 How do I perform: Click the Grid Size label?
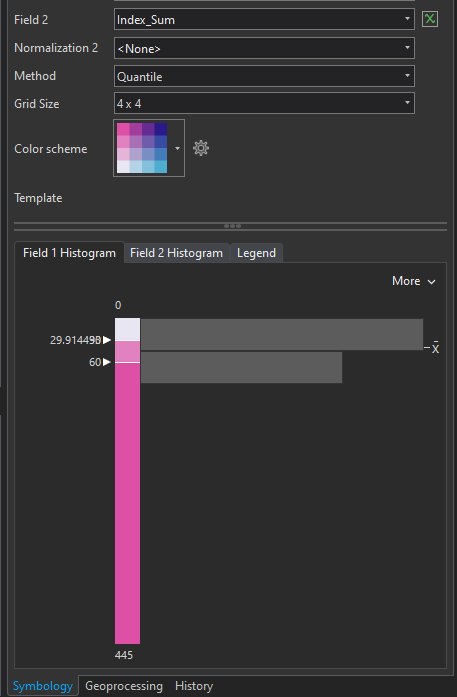pos(36,104)
